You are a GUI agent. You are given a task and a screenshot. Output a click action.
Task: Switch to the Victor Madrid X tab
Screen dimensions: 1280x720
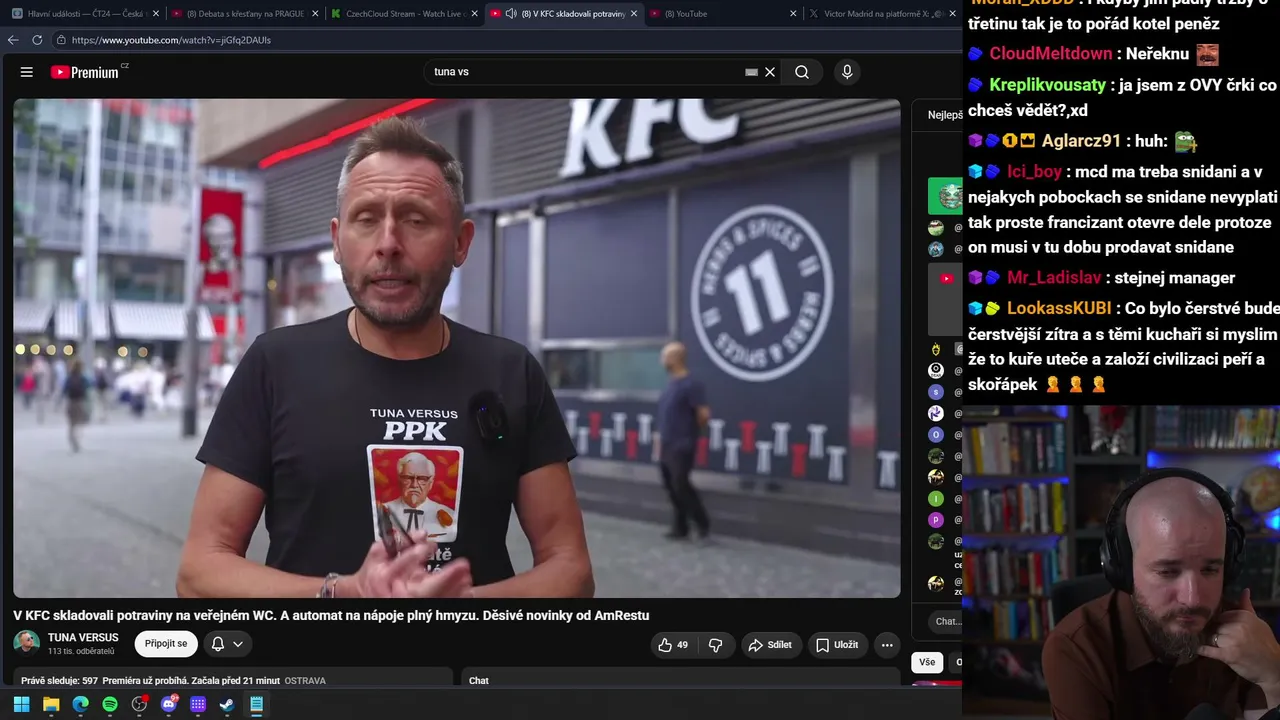coord(880,14)
